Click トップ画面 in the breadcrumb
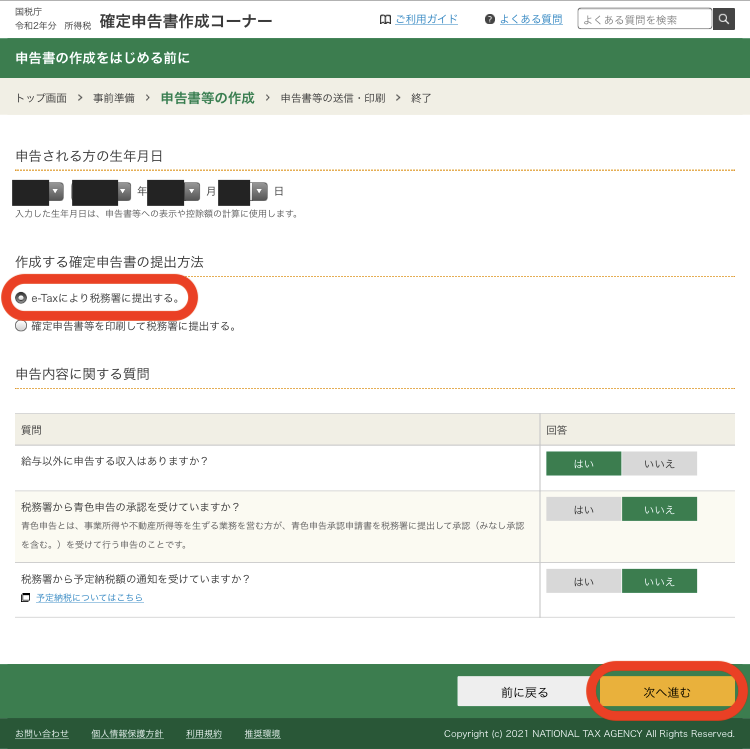 click(x=41, y=98)
